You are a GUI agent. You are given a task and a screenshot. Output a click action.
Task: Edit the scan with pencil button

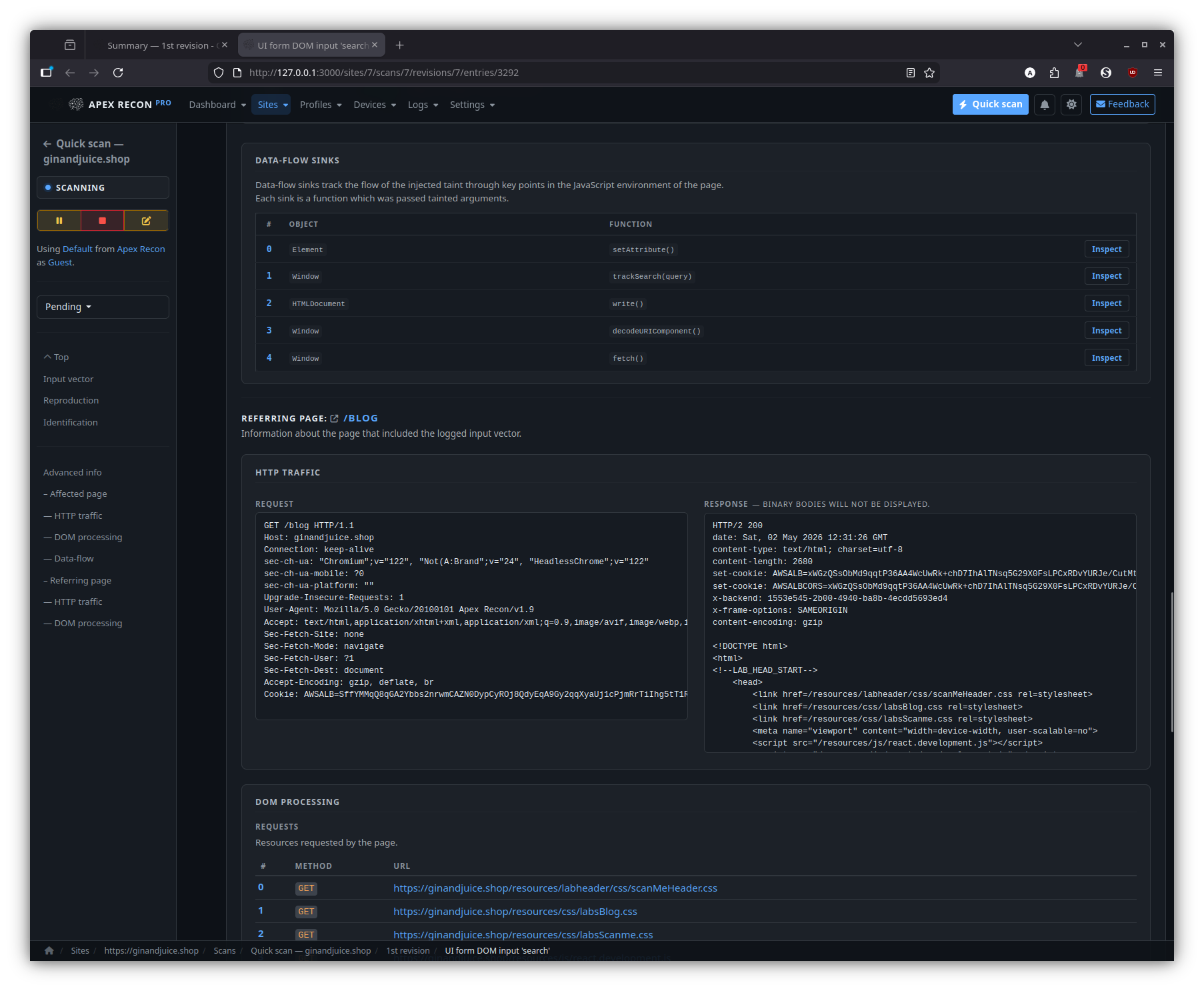tap(146, 221)
